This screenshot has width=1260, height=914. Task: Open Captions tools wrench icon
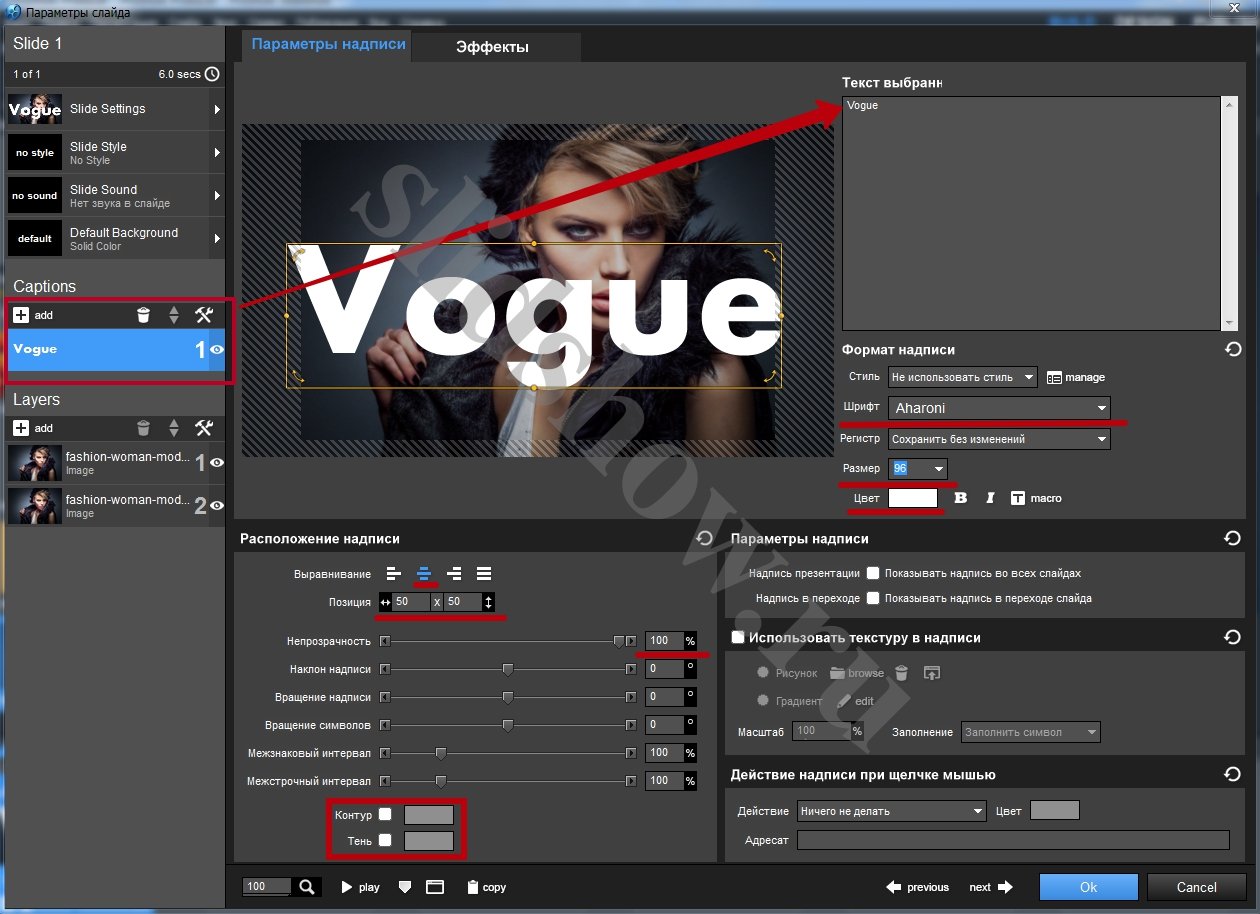click(x=203, y=315)
